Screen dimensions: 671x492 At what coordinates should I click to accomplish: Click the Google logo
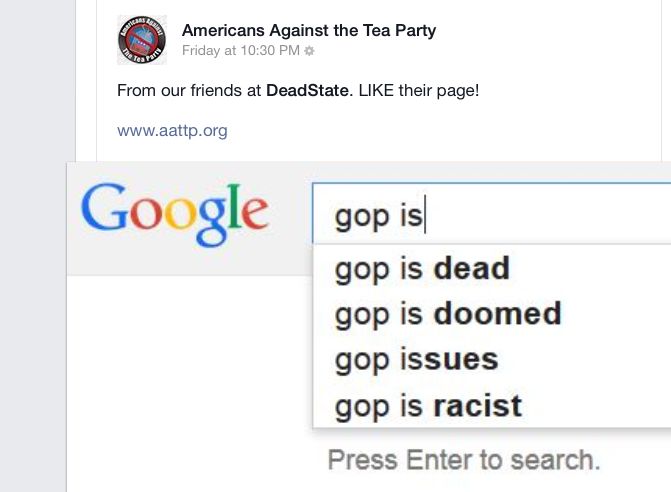[x=175, y=214]
